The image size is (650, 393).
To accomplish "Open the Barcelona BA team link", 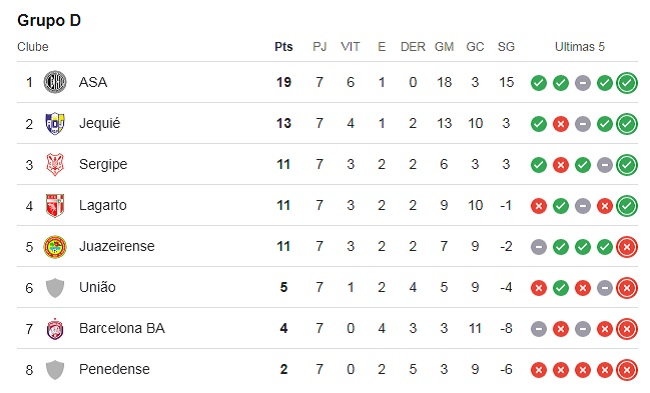I will (x=122, y=328).
